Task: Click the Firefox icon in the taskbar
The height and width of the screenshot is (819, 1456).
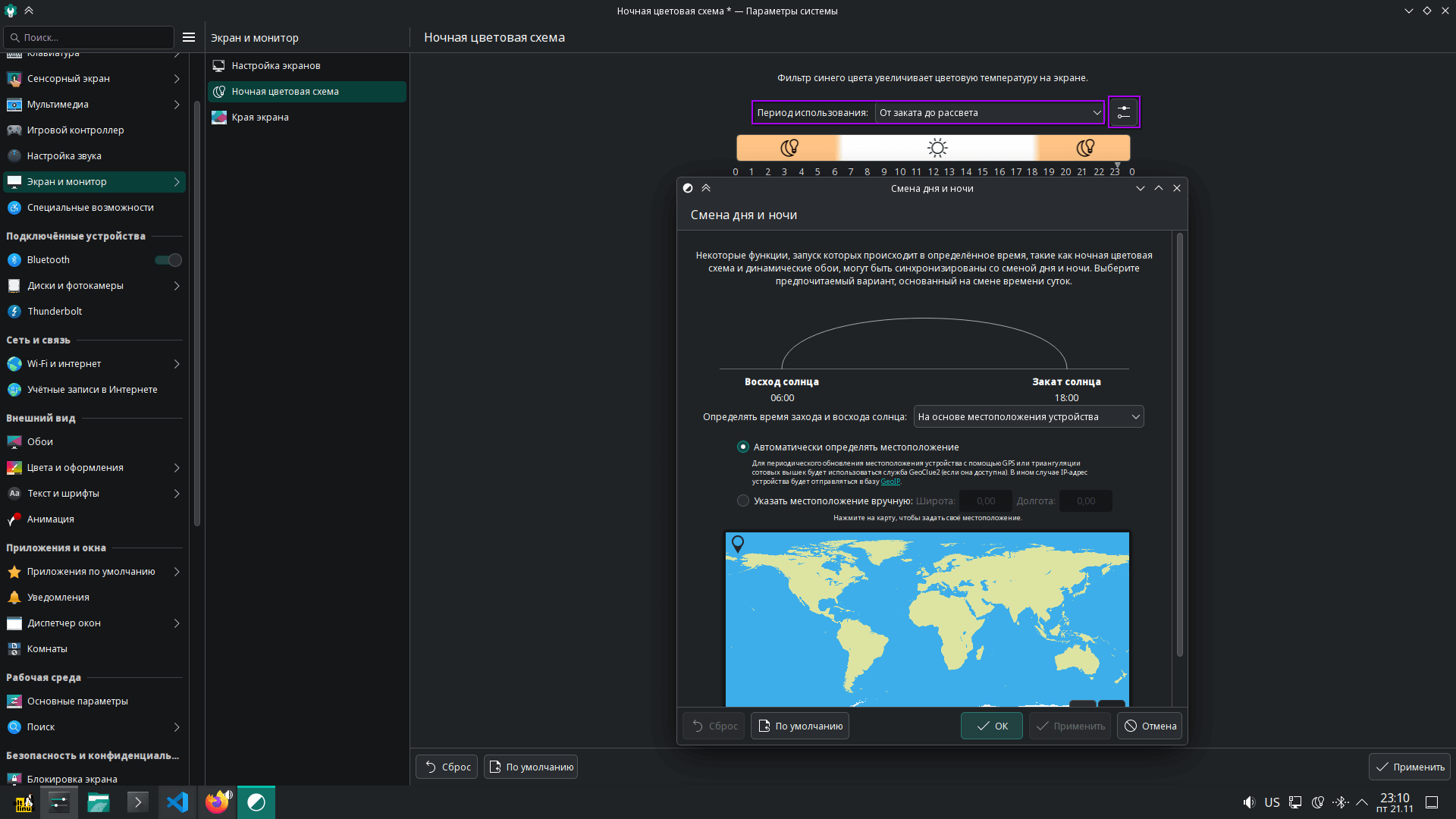Action: click(x=217, y=802)
